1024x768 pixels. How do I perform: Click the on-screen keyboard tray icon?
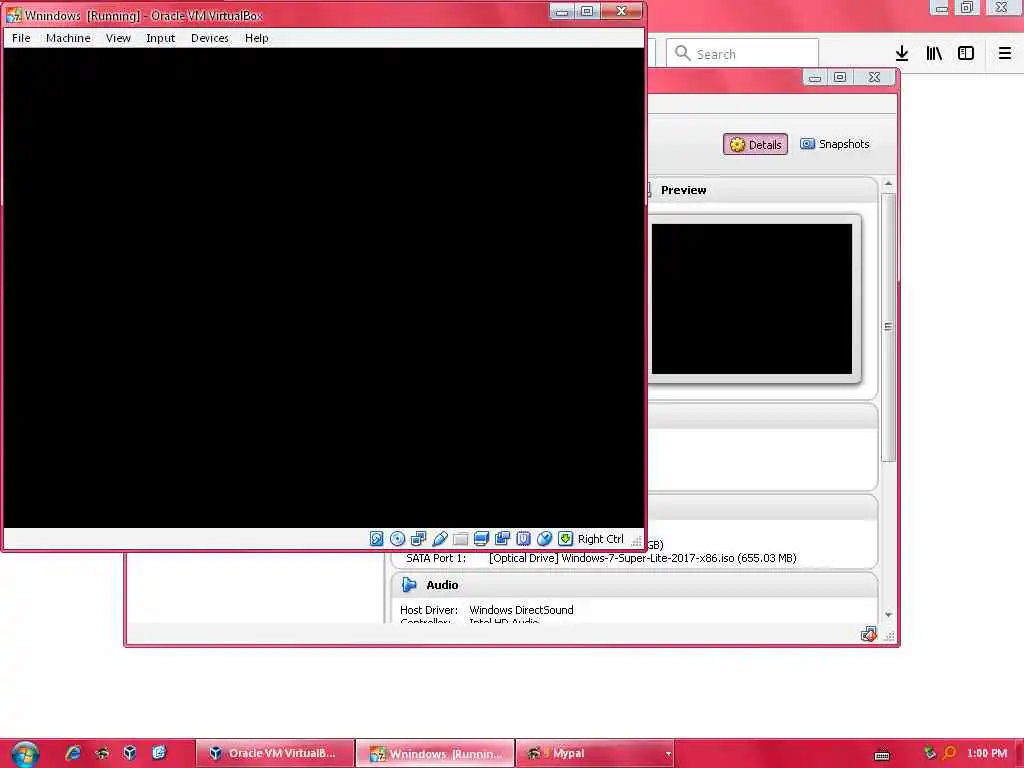(882, 756)
